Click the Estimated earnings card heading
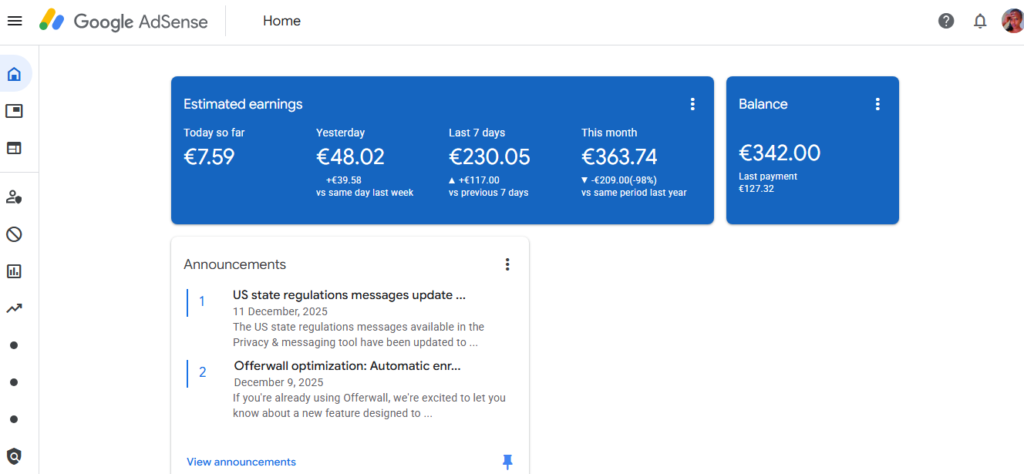Viewport: 1024px width, 474px height. (243, 104)
